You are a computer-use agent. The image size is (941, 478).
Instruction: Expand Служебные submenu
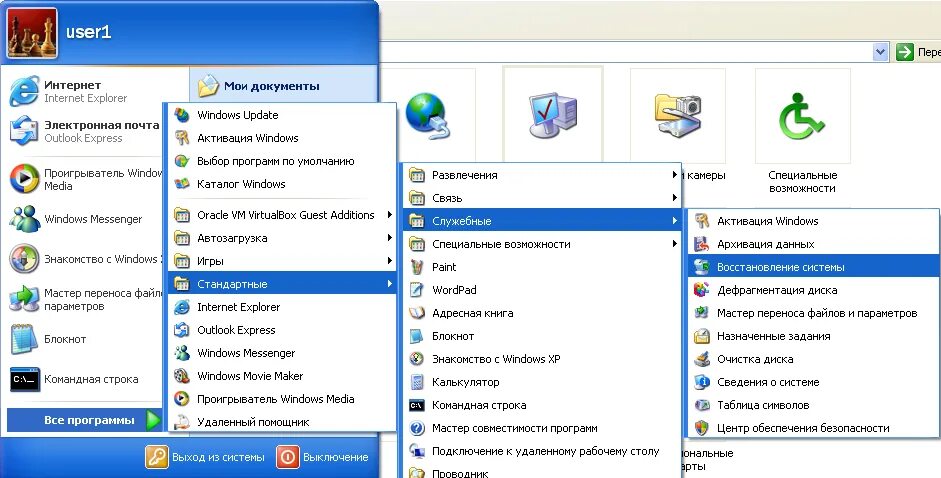[543, 221]
